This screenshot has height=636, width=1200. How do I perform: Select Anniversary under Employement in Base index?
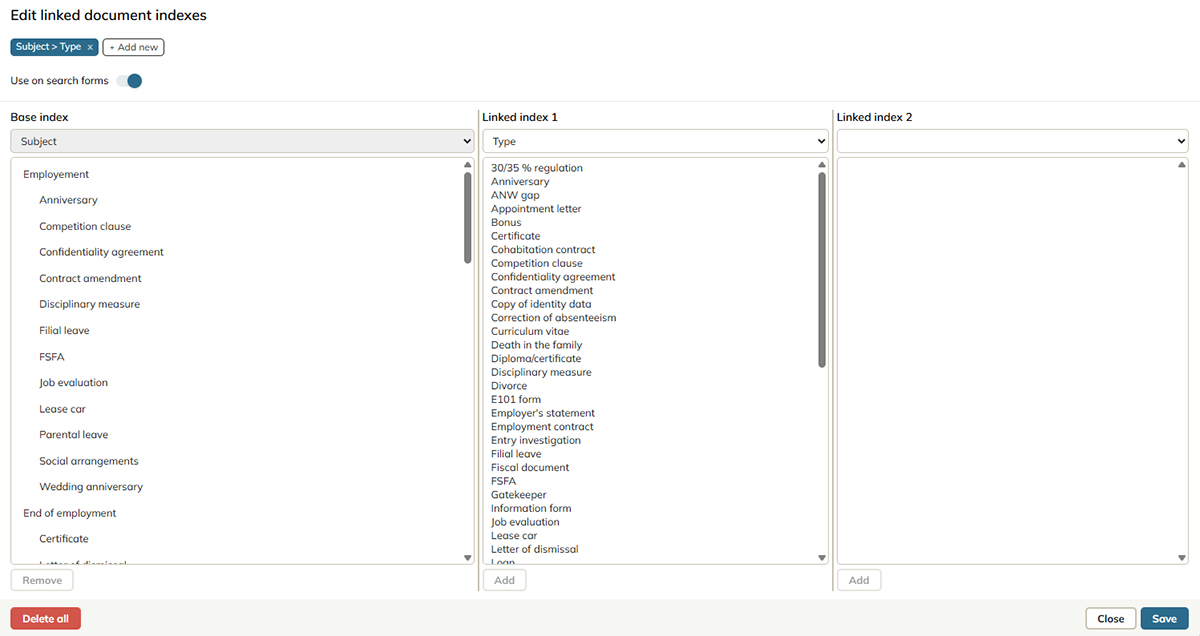[68, 200]
